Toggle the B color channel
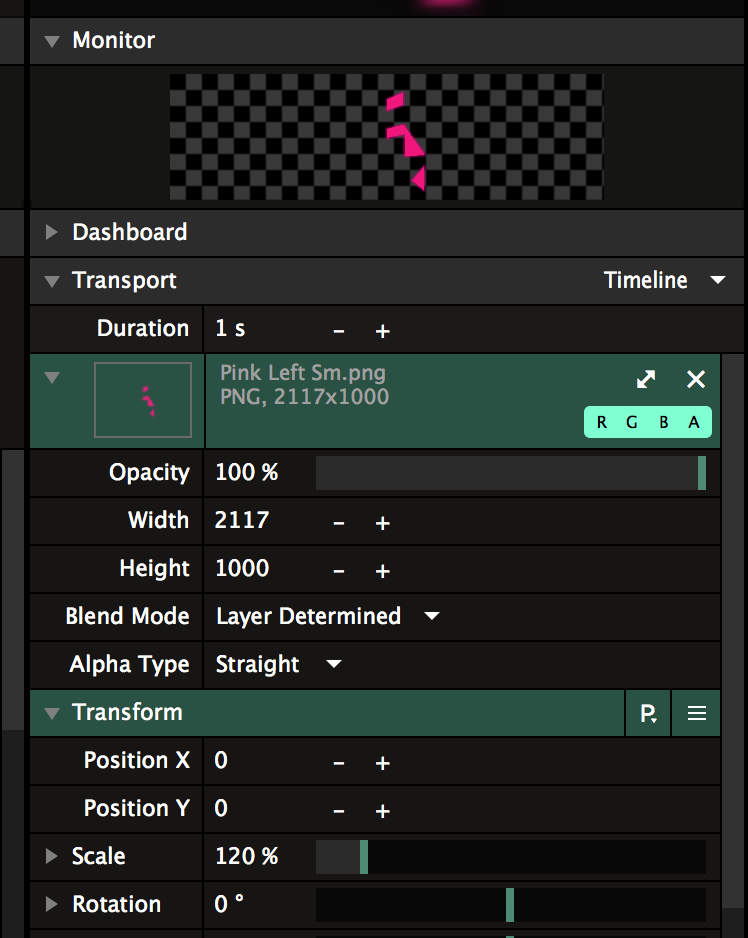 pos(663,422)
